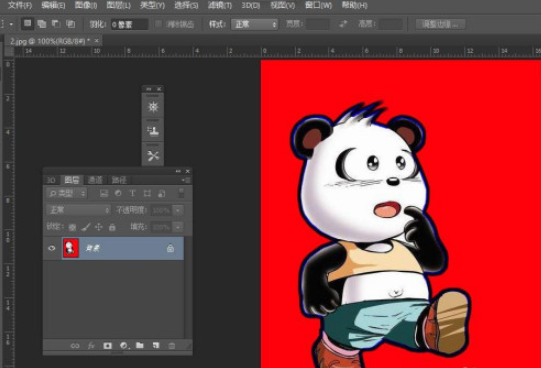This screenshot has height=368, width=541.
Task: Toggle the smart object filter icon
Action: click(161, 193)
